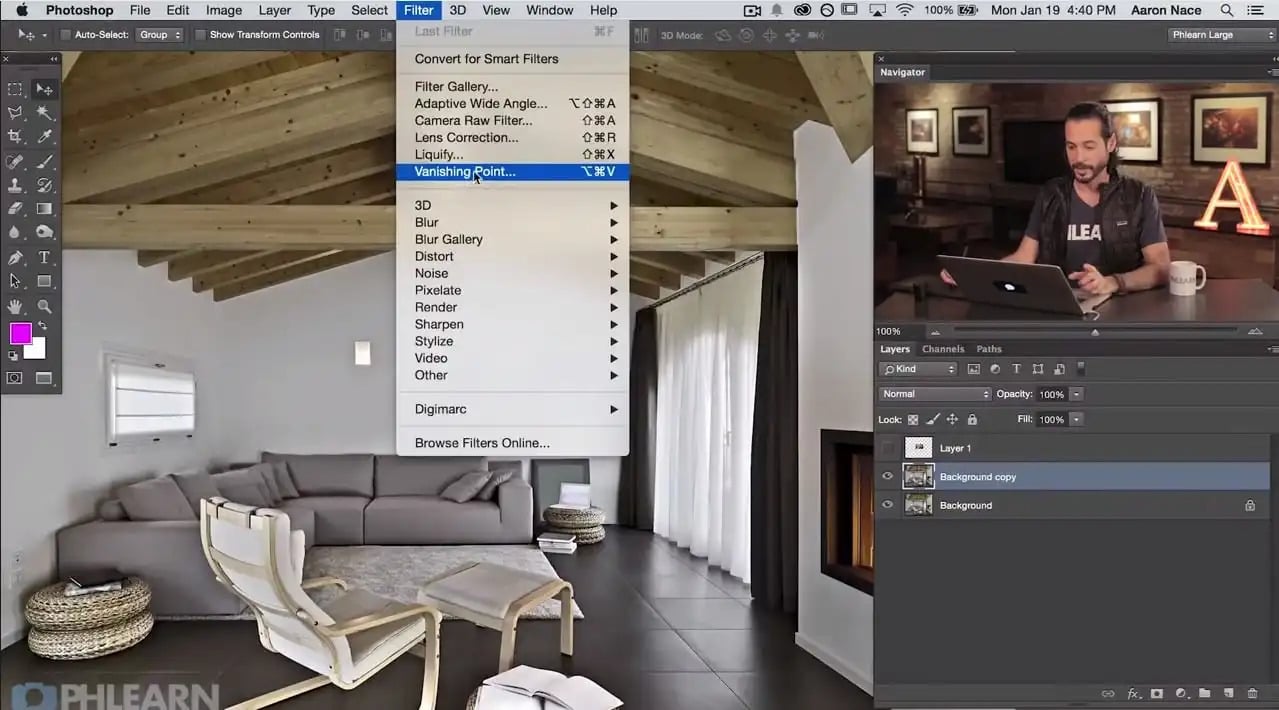This screenshot has height=710, width=1279.
Task: Open the Fill slider dropdown arrow
Action: [1077, 420]
